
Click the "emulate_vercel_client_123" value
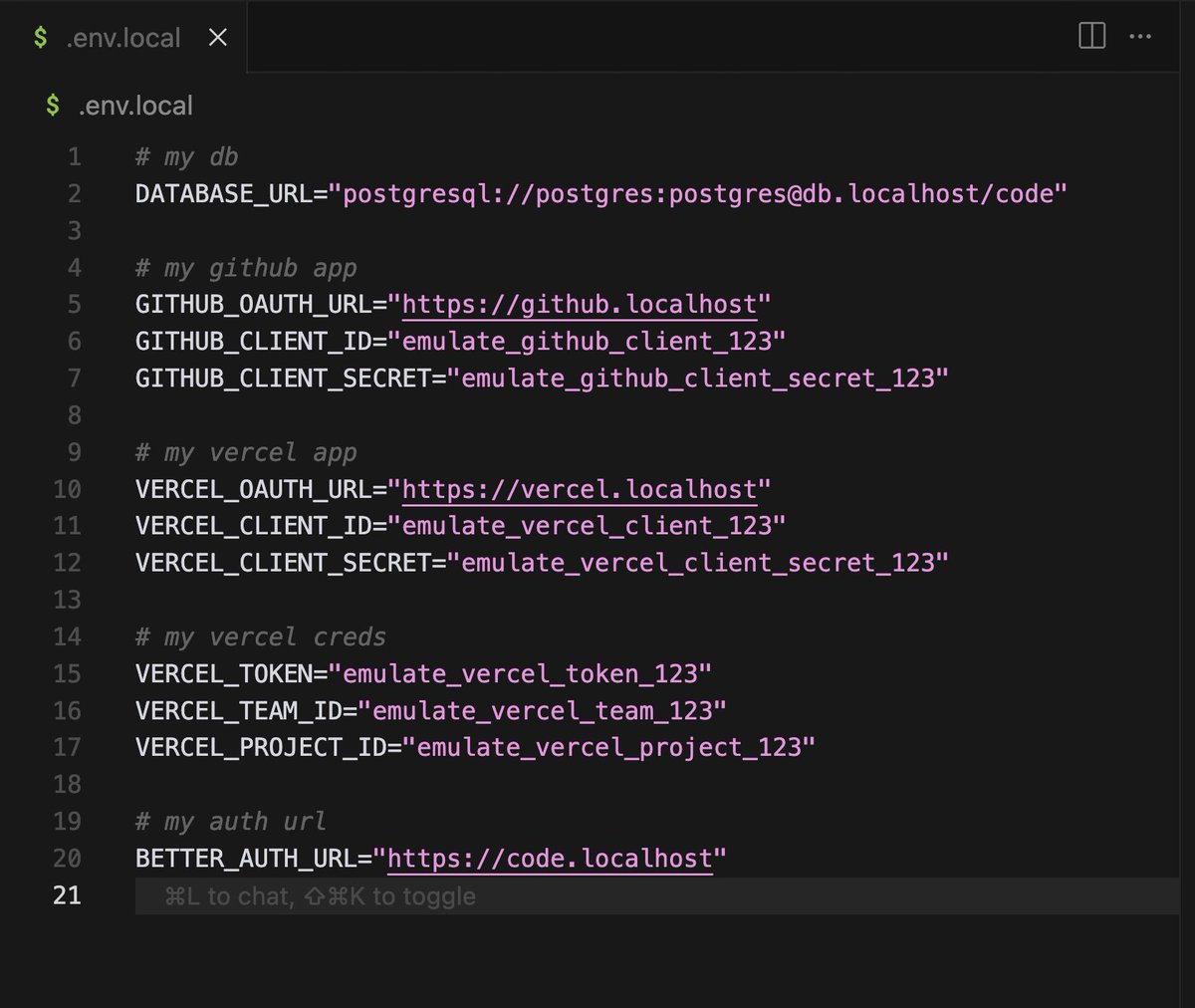587,526
